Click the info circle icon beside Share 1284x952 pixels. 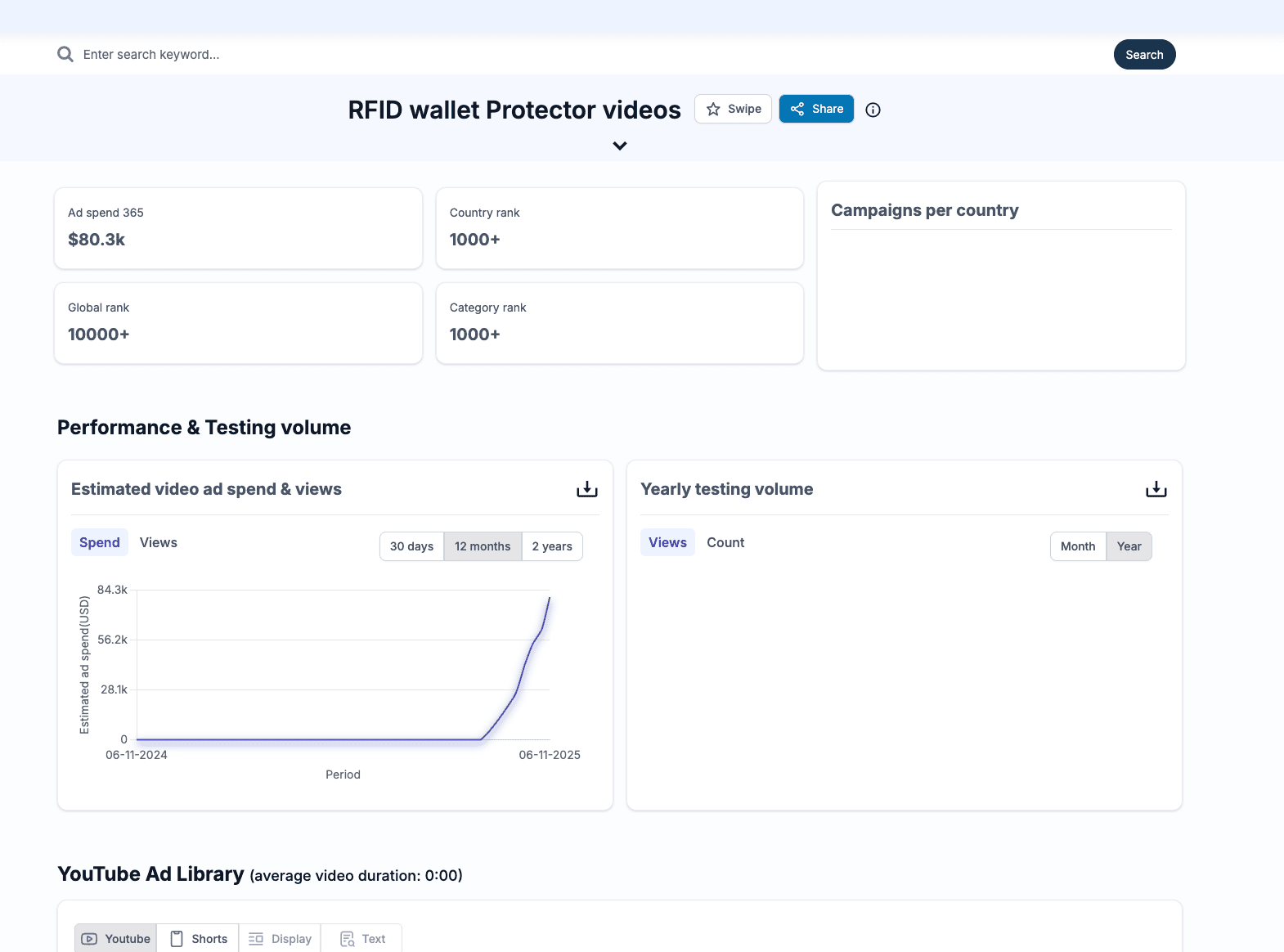(x=873, y=110)
